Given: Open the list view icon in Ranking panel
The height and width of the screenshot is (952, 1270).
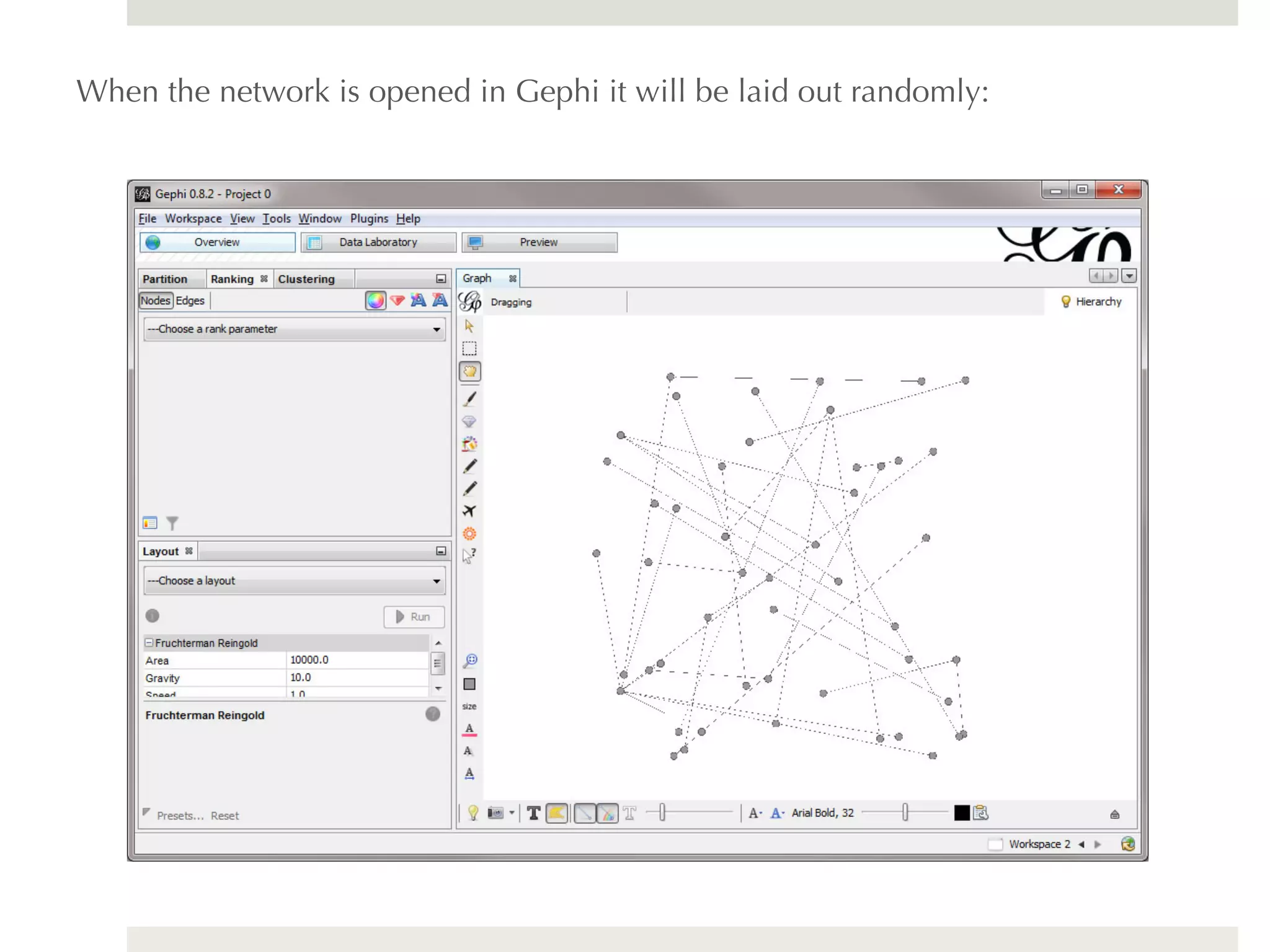Looking at the screenshot, I should [150, 523].
